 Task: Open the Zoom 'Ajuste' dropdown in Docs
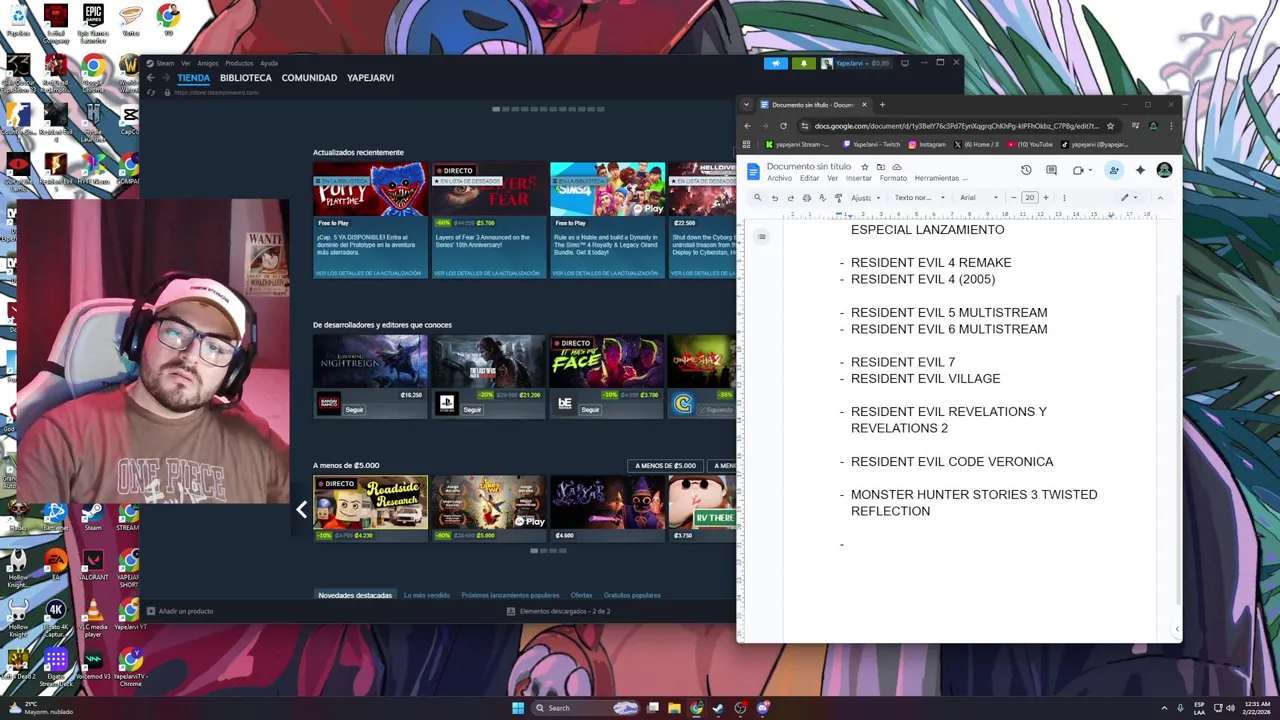pos(865,198)
